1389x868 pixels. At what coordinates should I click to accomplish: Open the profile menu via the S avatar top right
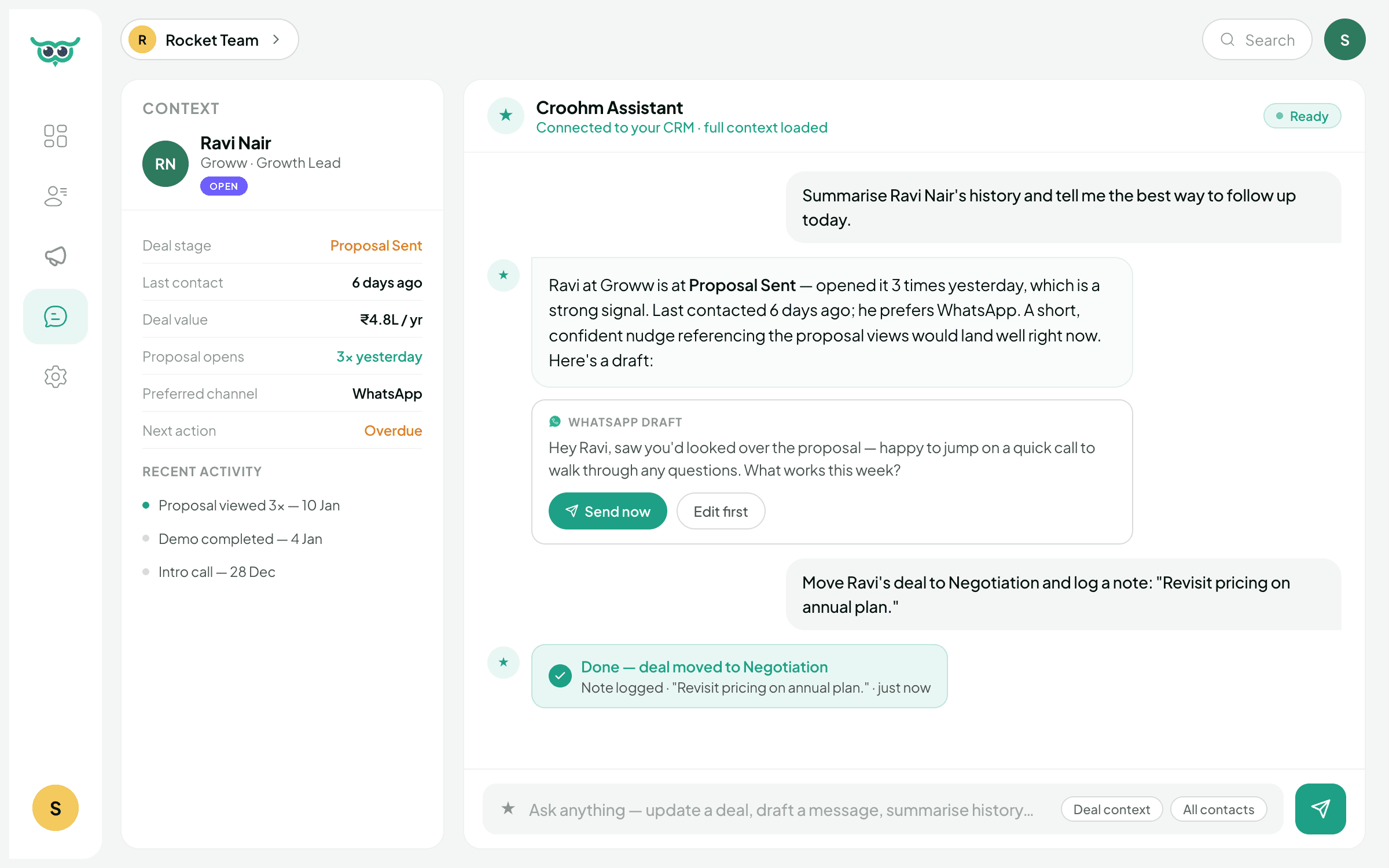pos(1344,39)
